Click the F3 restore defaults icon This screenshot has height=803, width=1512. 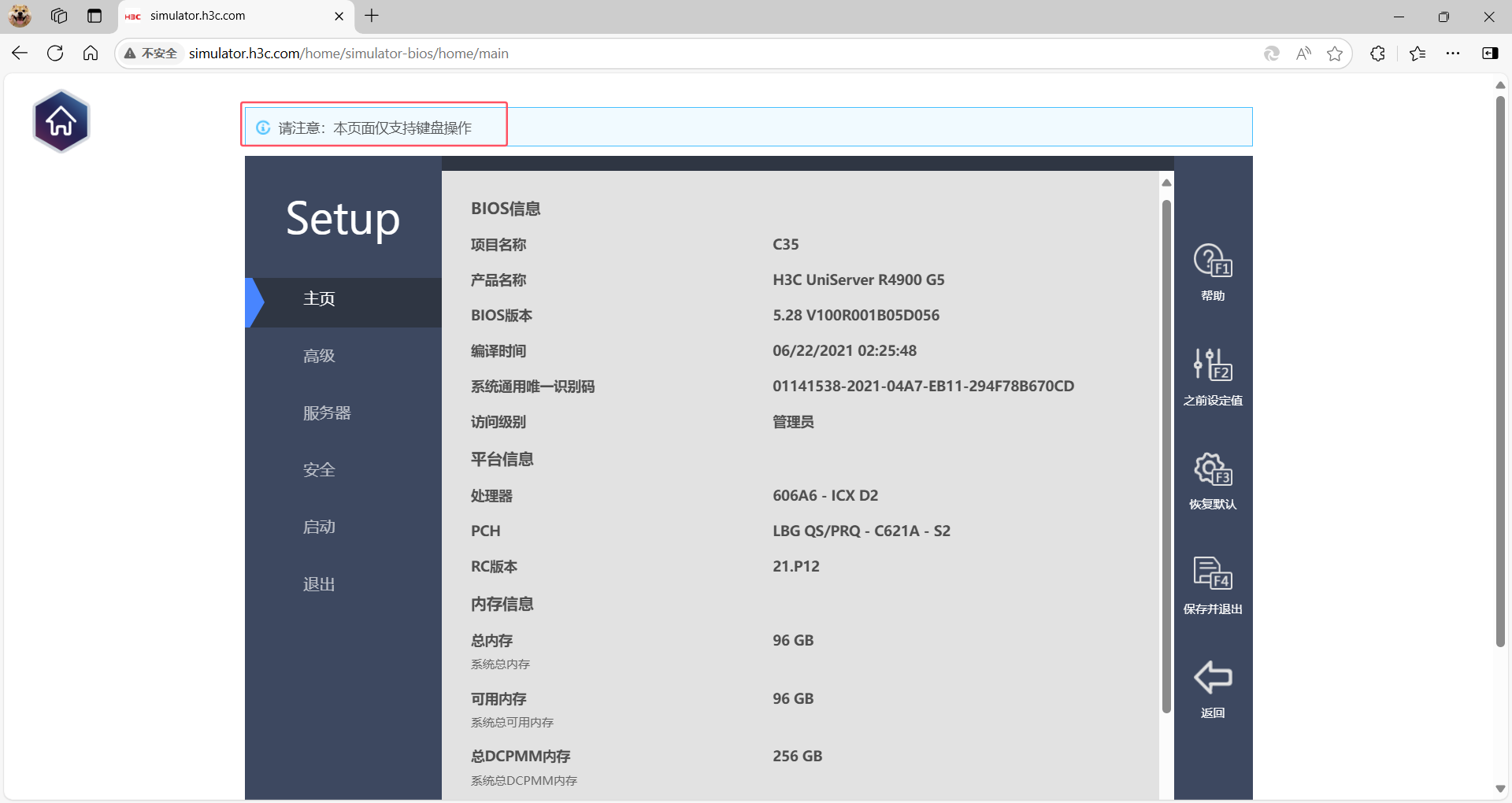tap(1213, 469)
